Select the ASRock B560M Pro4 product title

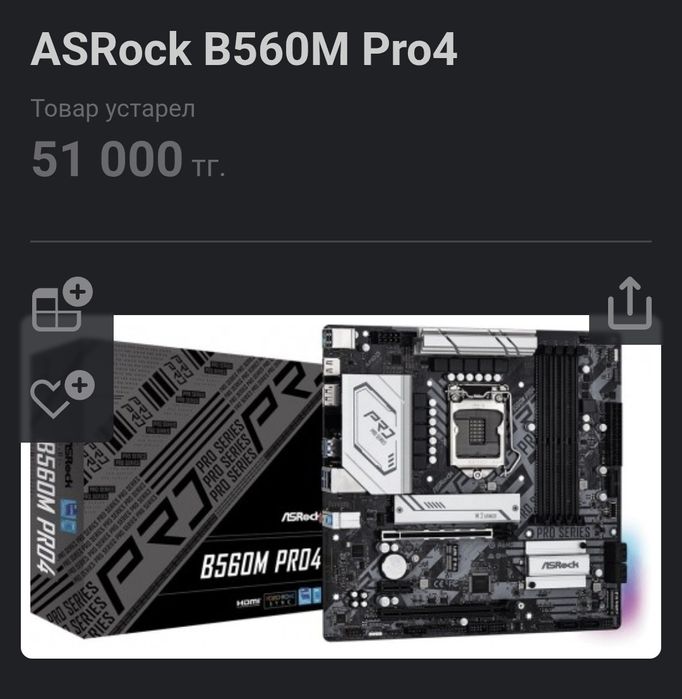coord(244,49)
